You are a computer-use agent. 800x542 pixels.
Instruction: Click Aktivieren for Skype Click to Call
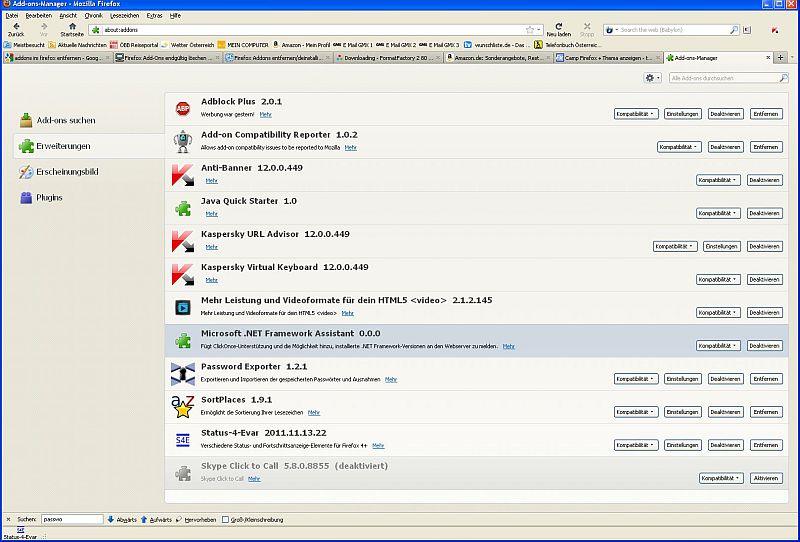click(765, 478)
